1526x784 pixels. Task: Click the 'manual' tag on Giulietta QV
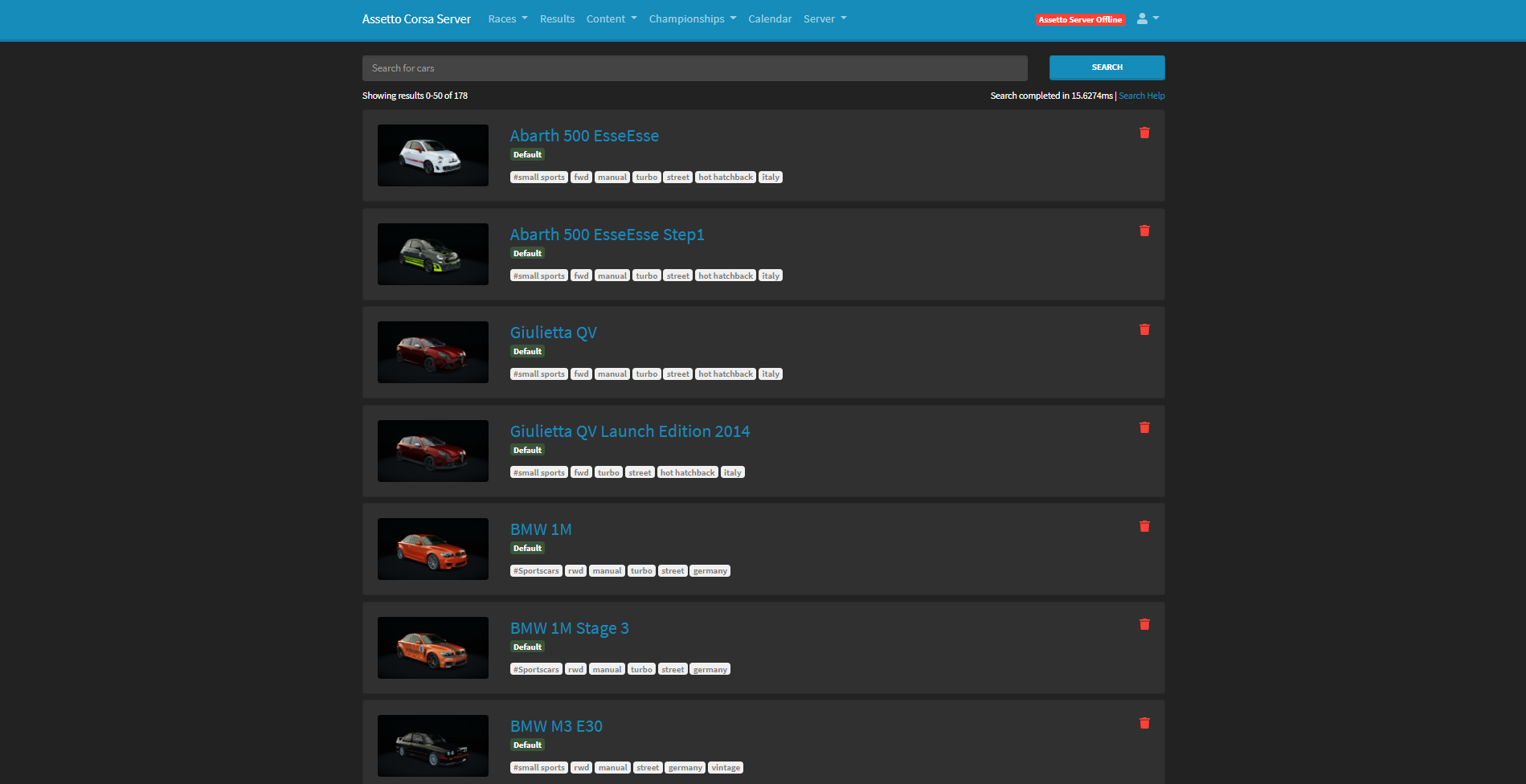[612, 374]
